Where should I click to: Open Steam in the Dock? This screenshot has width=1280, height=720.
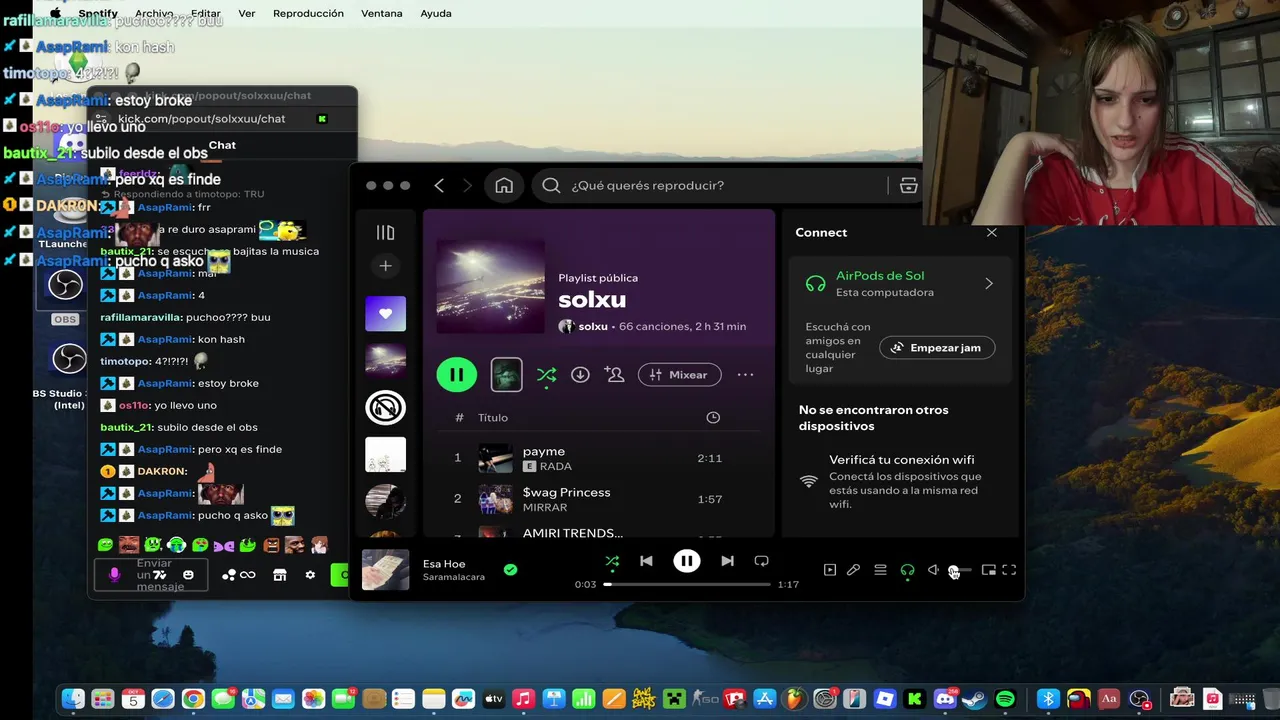975,699
